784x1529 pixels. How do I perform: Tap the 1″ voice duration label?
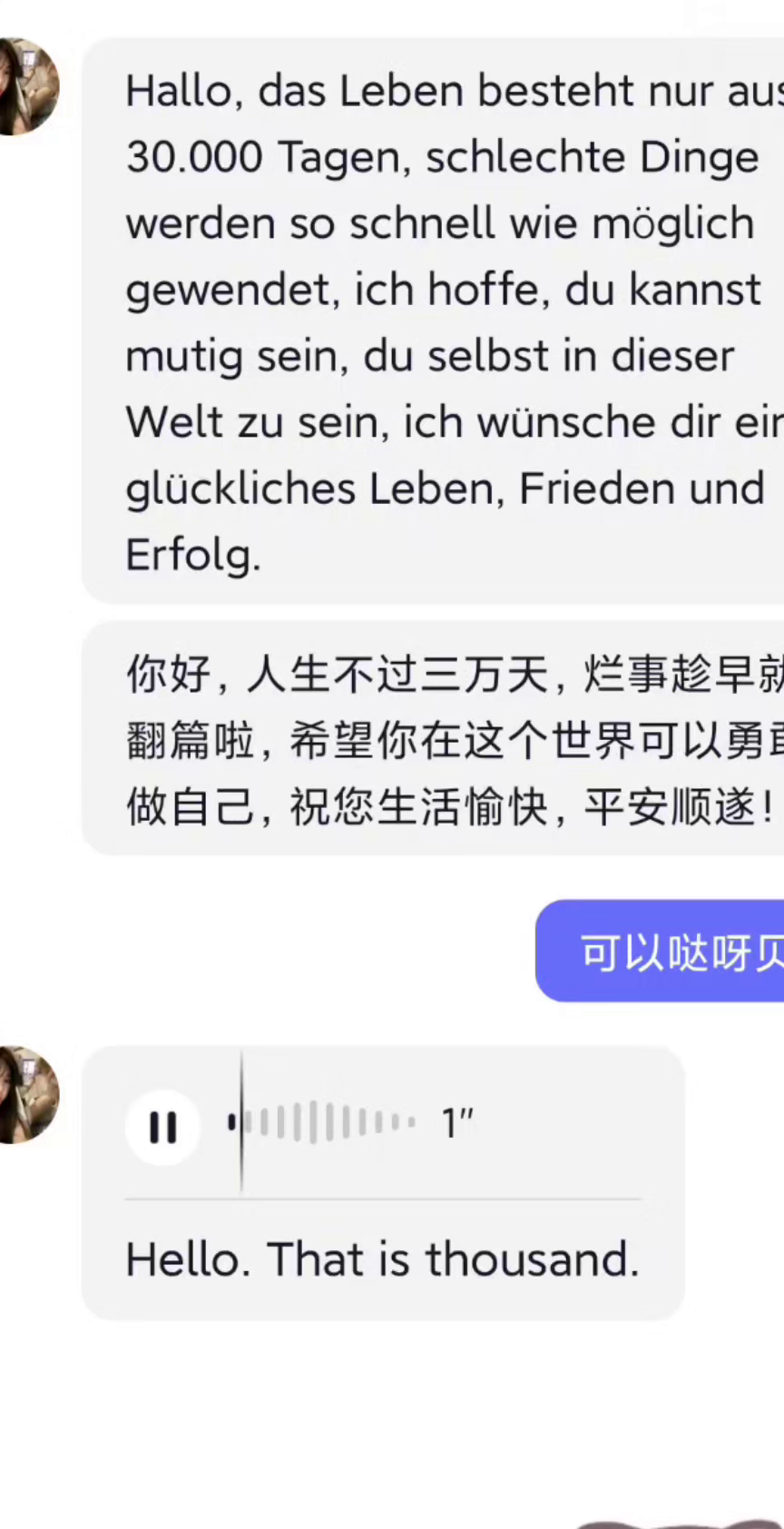coord(457,1124)
